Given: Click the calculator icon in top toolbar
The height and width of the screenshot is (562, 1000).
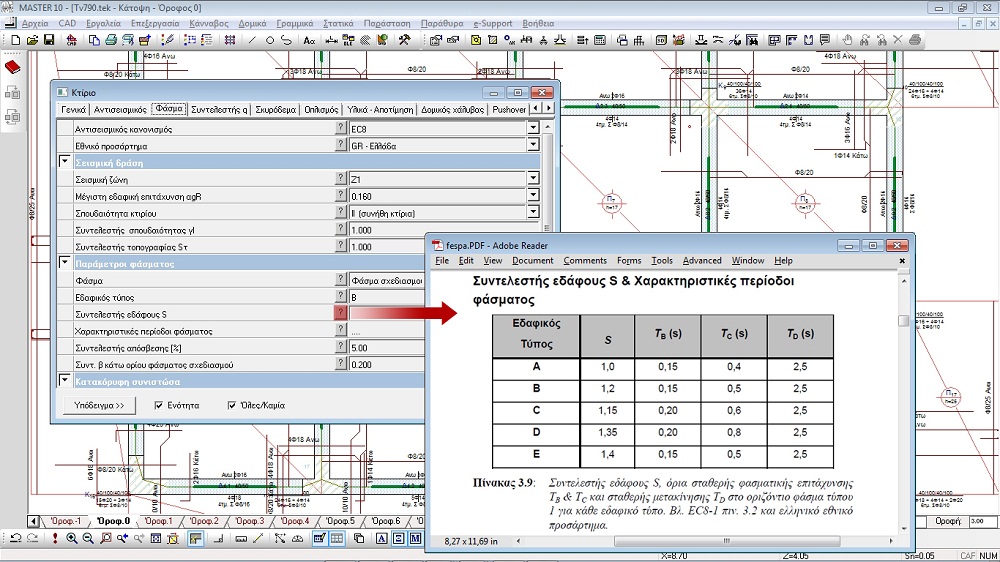Looking at the screenshot, I should (599, 40).
